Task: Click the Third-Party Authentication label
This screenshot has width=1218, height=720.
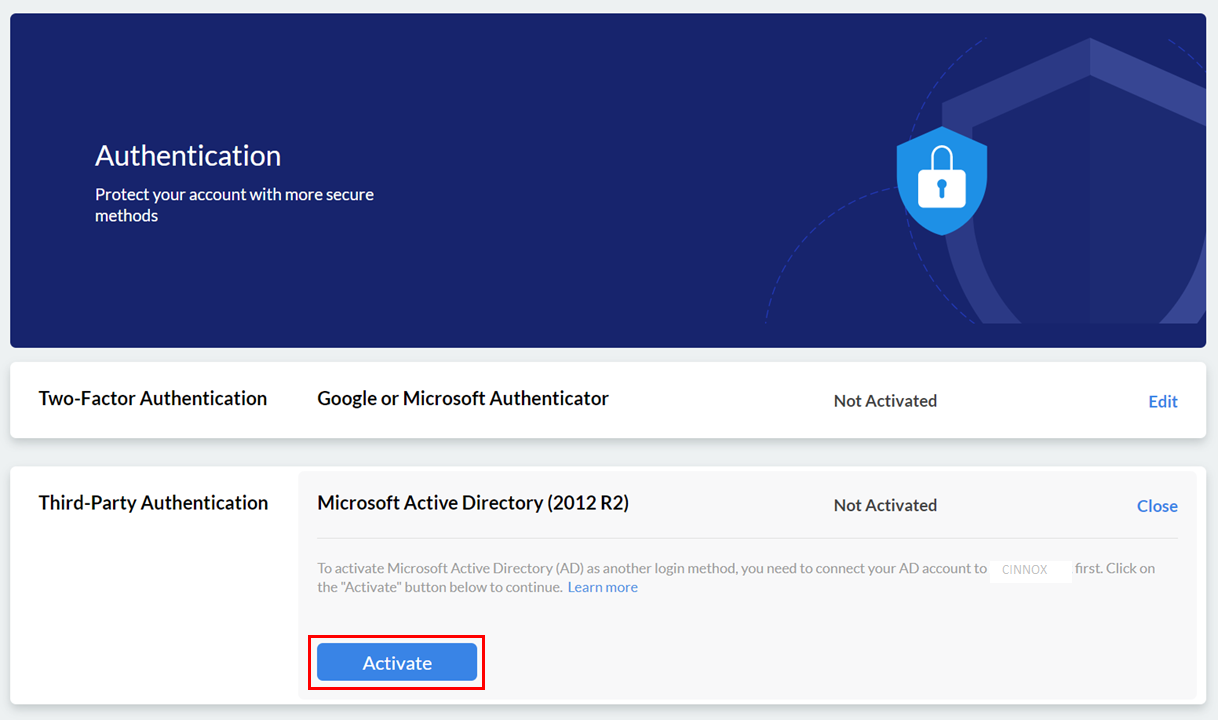Action: (x=153, y=503)
